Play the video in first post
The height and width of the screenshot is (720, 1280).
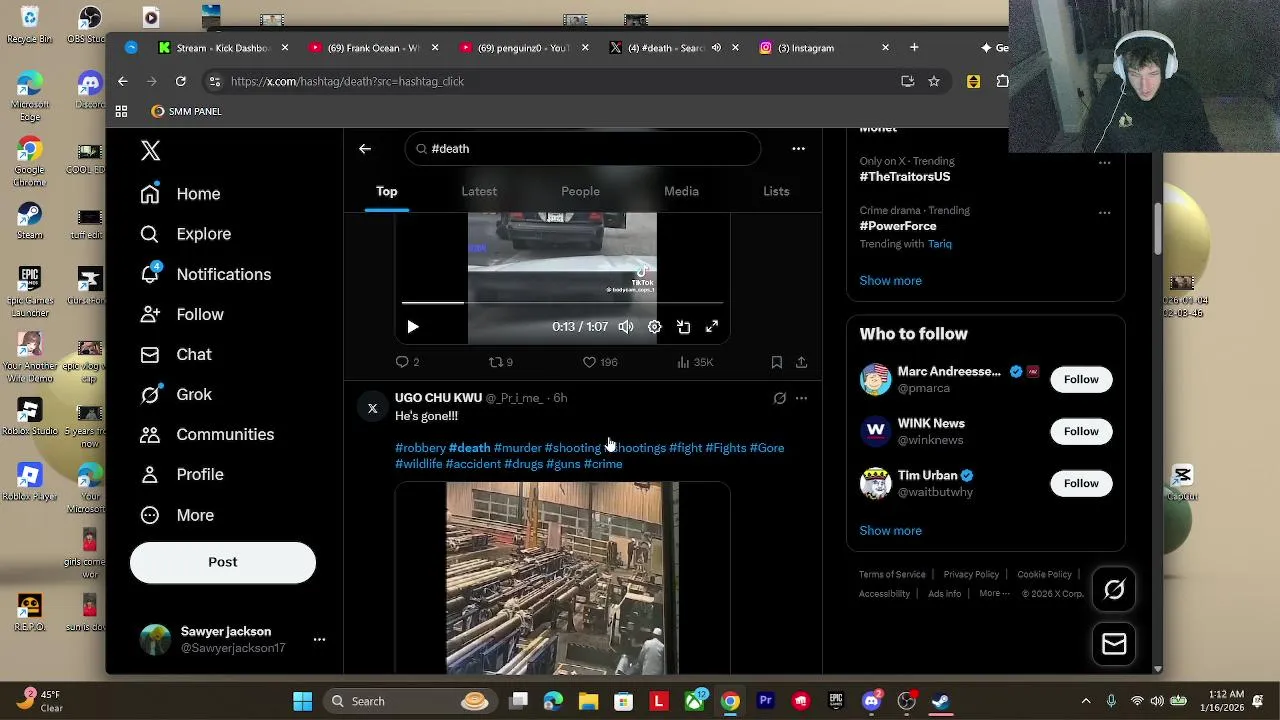[413, 326]
